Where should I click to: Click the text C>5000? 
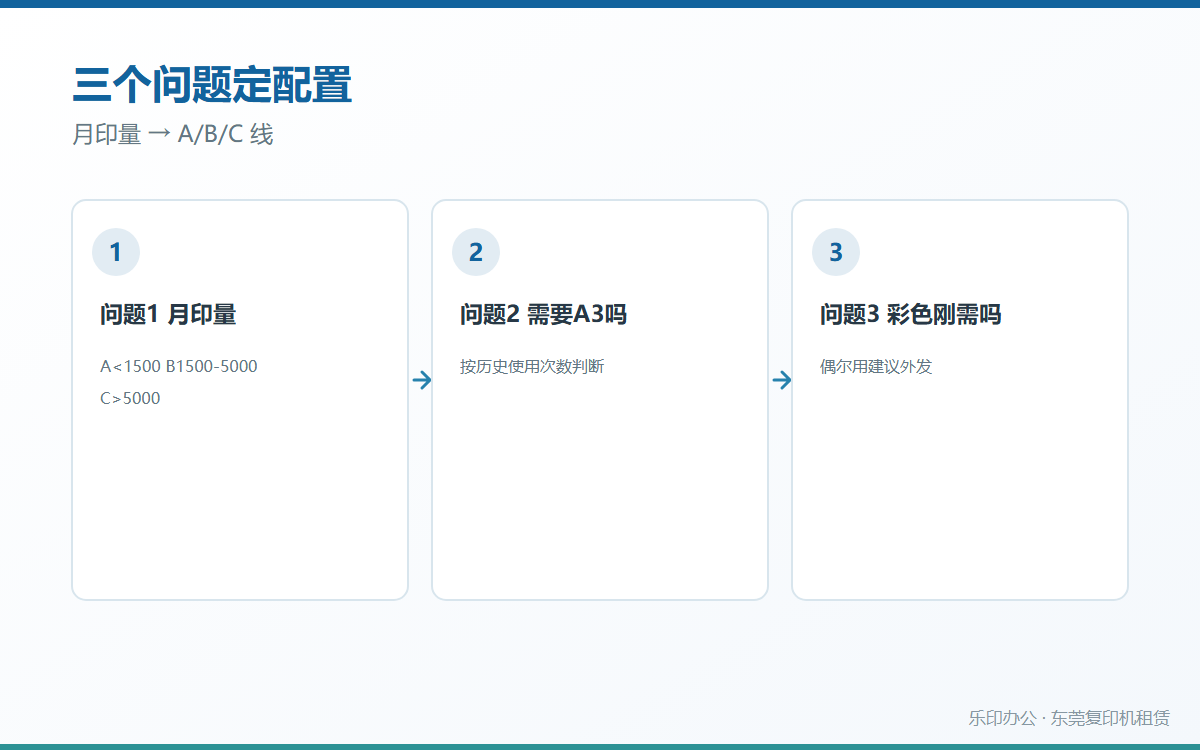coord(130,399)
